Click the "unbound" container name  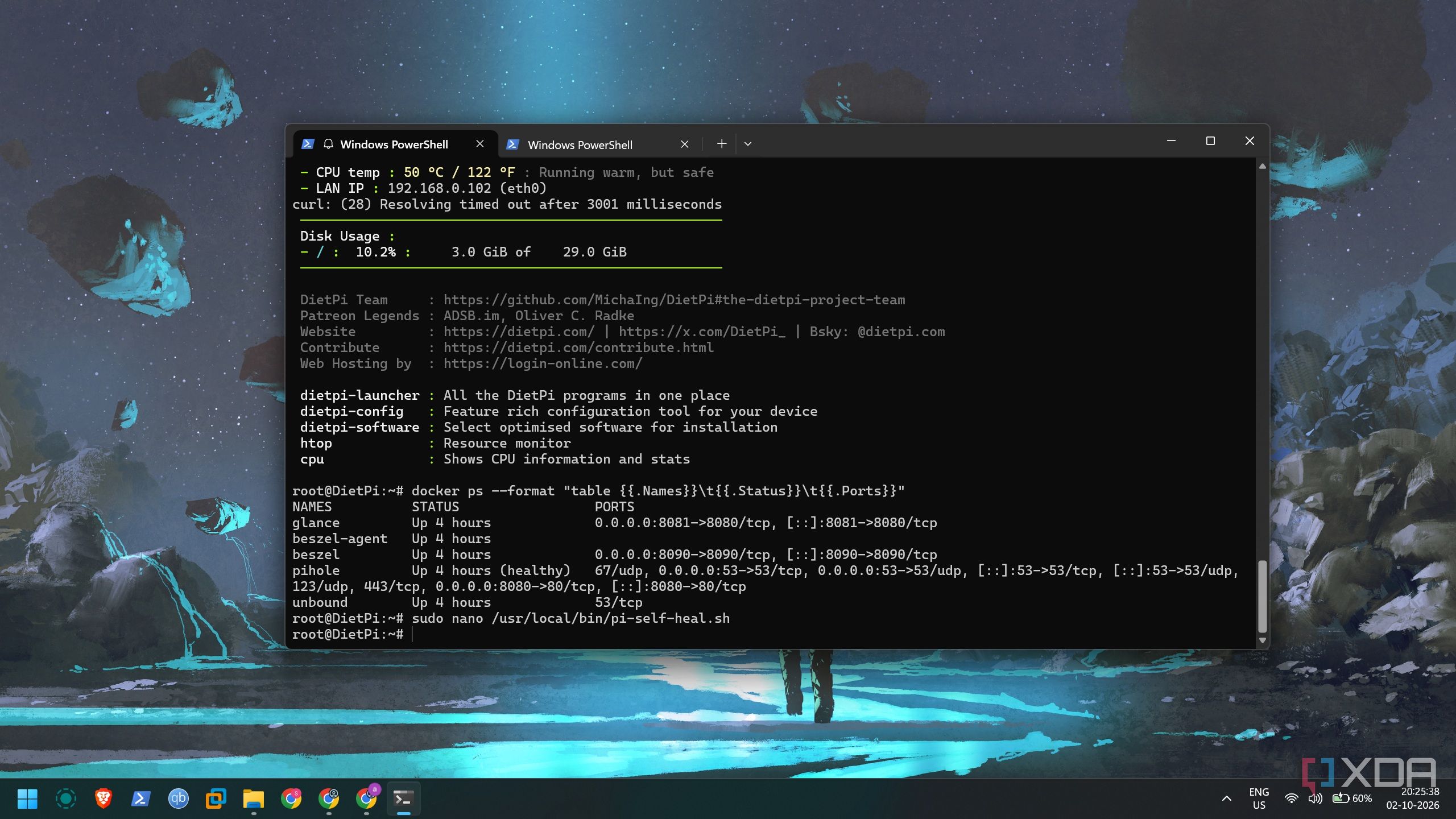320,602
